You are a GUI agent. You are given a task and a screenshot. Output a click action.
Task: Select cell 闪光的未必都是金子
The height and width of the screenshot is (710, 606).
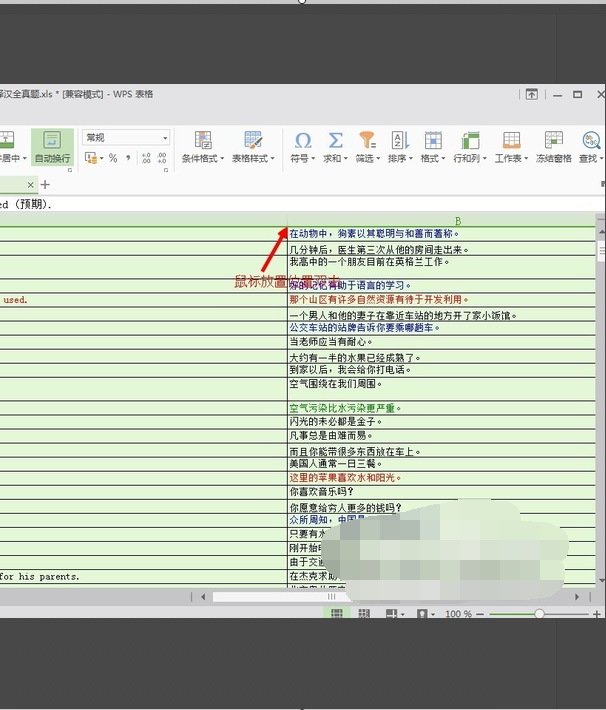click(x=442, y=422)
